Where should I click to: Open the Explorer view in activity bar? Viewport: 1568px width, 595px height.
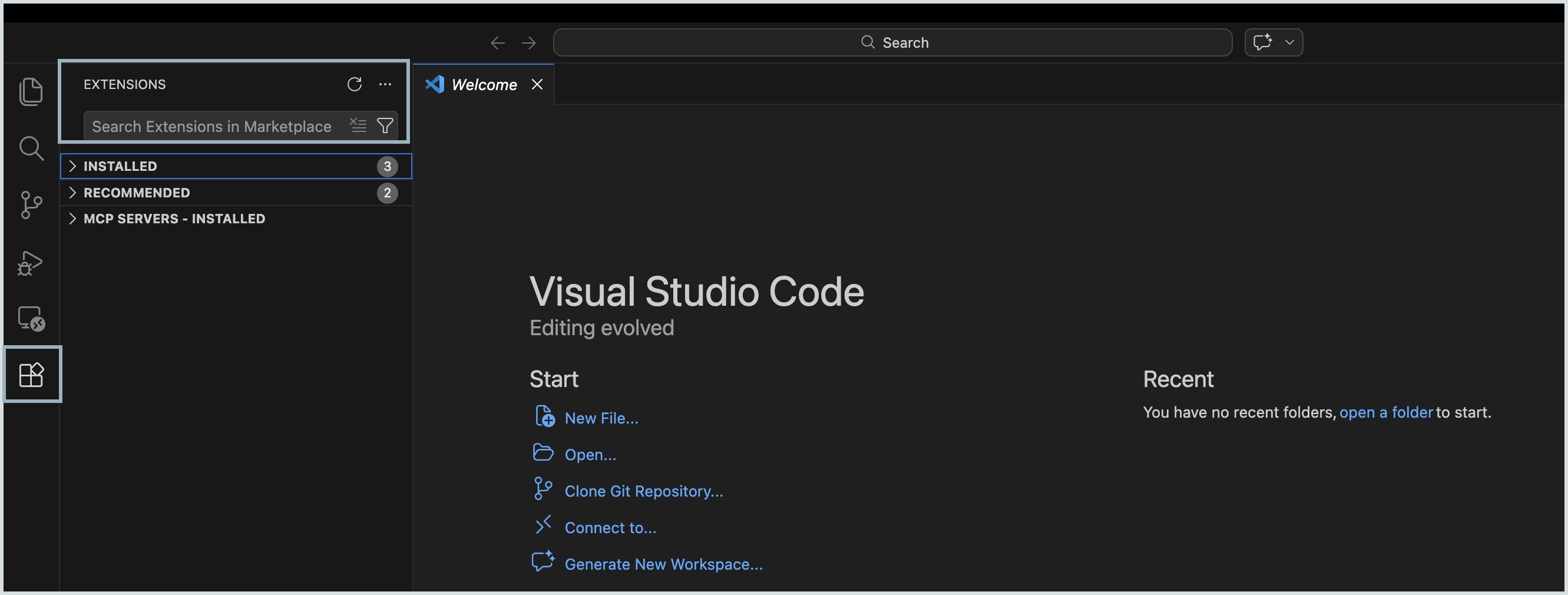click(31, 91)
